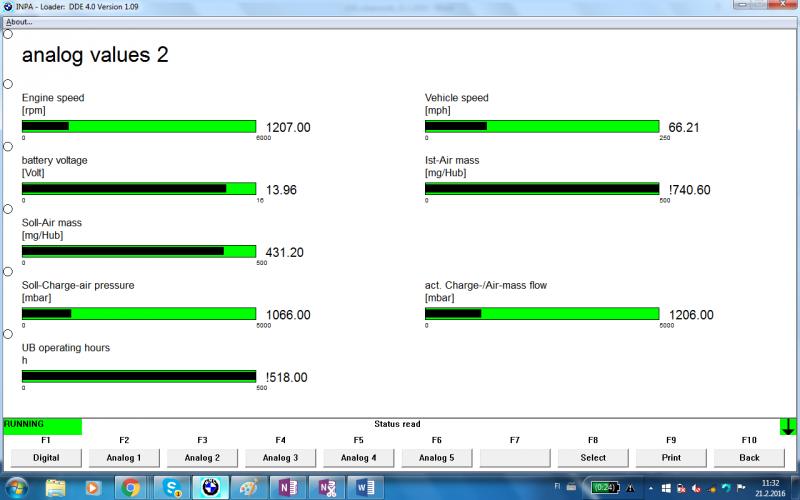Click the Windows Start orb
The image size is (800, 500).
point(17,488)
